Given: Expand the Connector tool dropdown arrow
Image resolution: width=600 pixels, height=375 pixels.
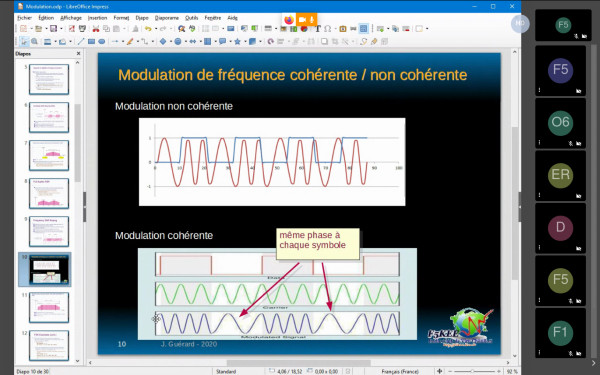Looking at the screenshot, I should click(x=153, y=41).
